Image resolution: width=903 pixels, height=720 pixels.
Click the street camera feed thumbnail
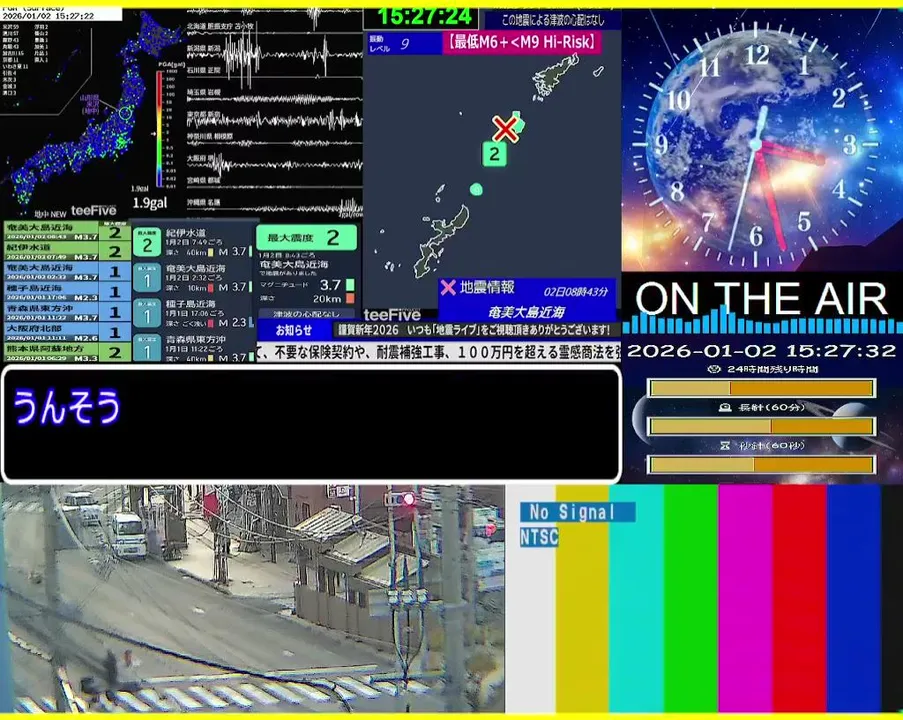click(252, 599)
